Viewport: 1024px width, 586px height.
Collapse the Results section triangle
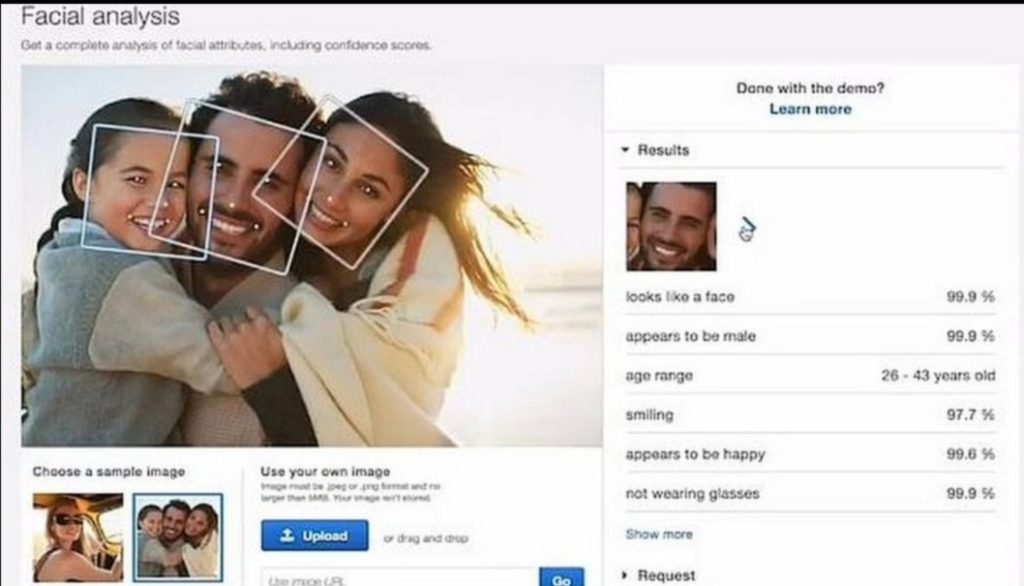point(625,150)
